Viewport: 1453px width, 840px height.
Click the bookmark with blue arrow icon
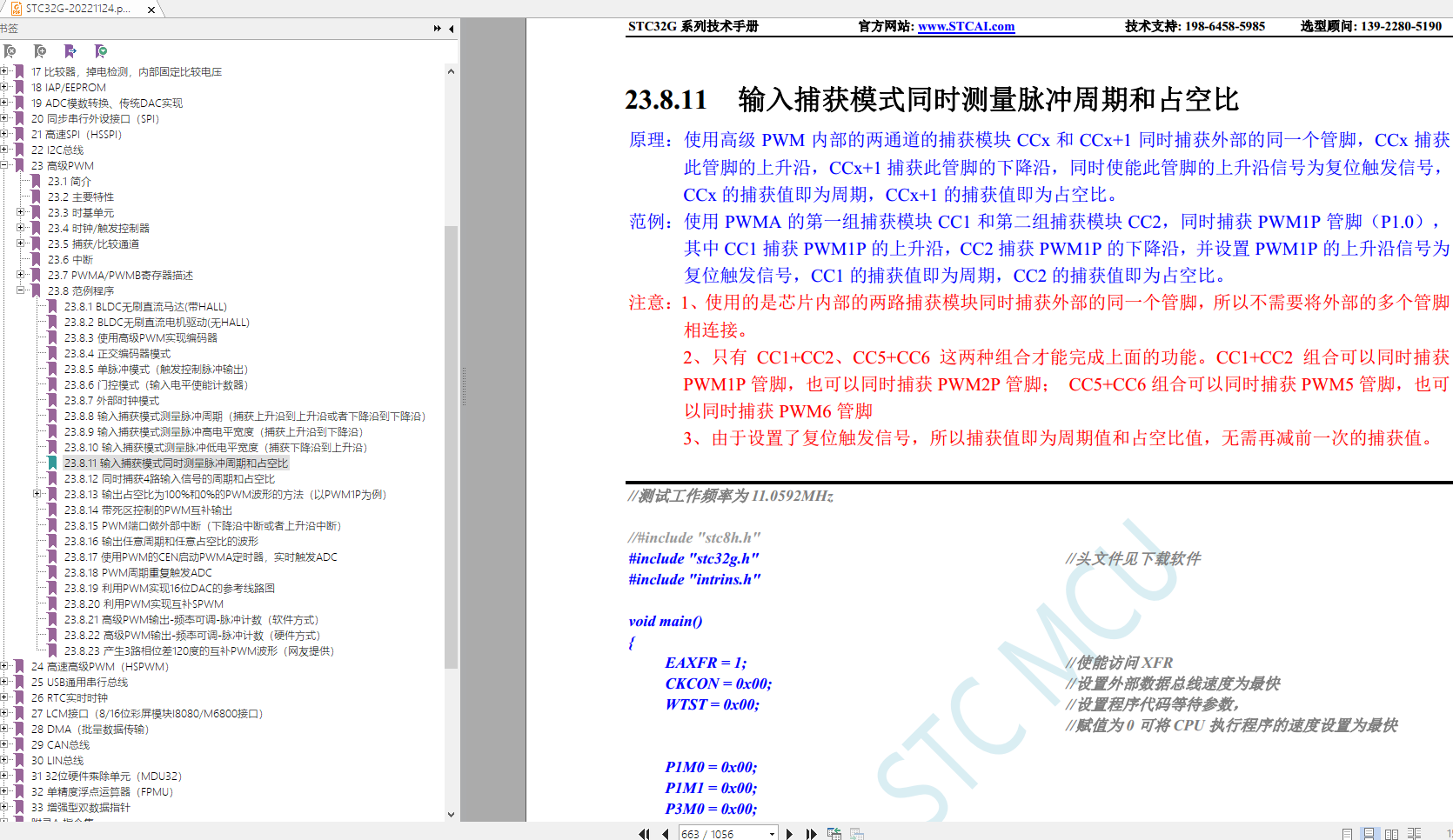tap(70, 51)
